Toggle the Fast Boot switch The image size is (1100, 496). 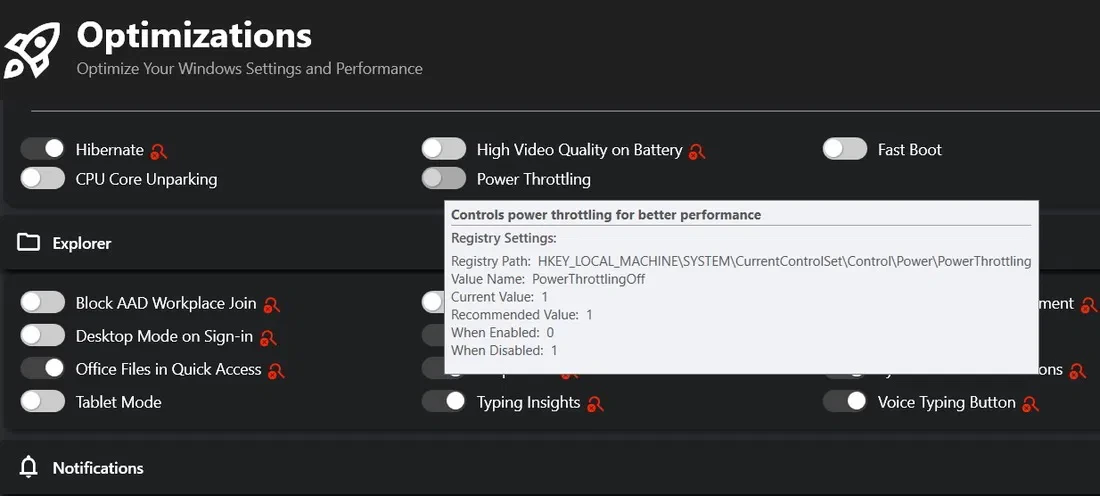pyautogui.click(x=845, y=149)
